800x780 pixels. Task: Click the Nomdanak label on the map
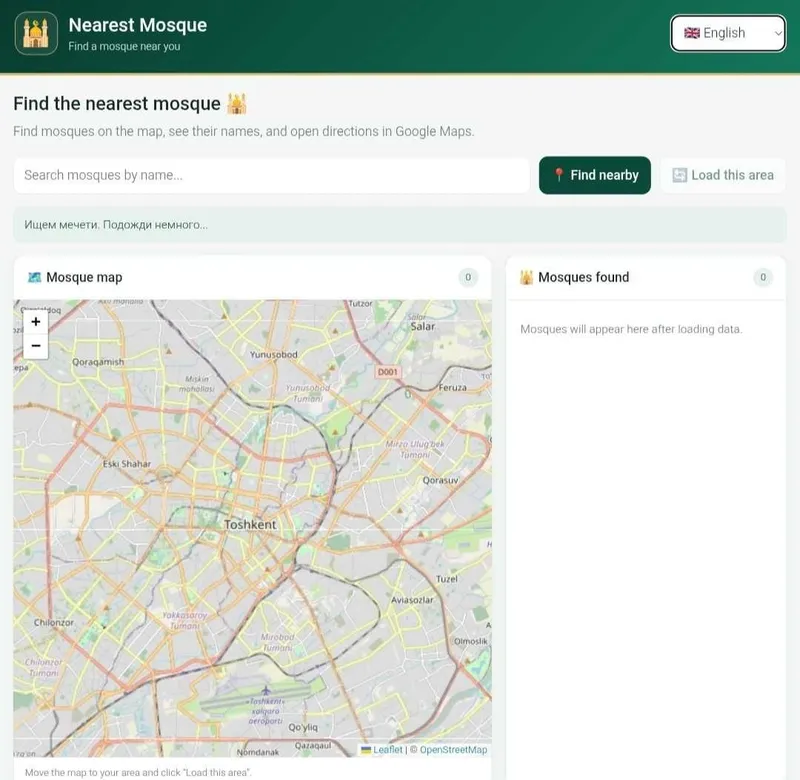coord(258,752)
